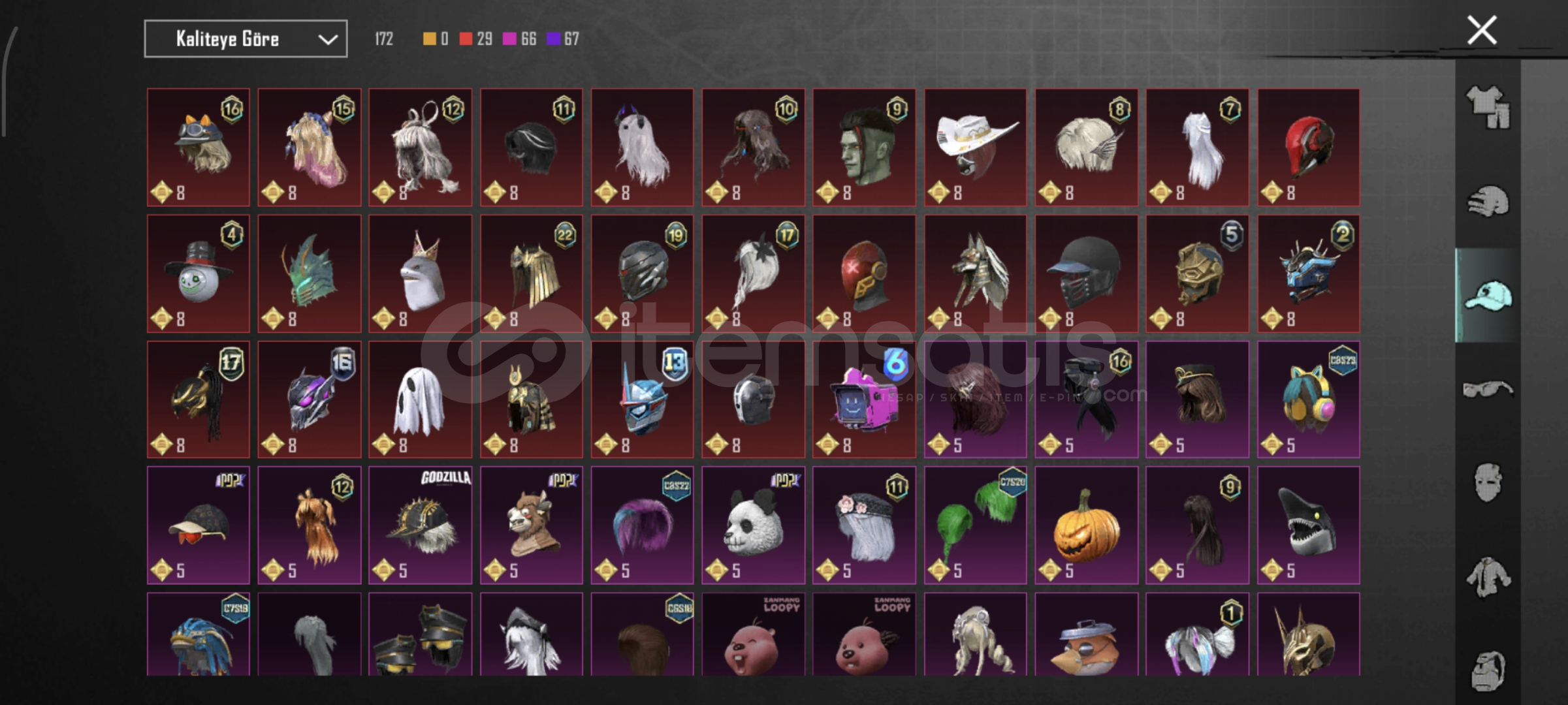This screenshot has height=705, width=1568.
Task: Click the dropdown chevron arrow
Action: point(327,40)
